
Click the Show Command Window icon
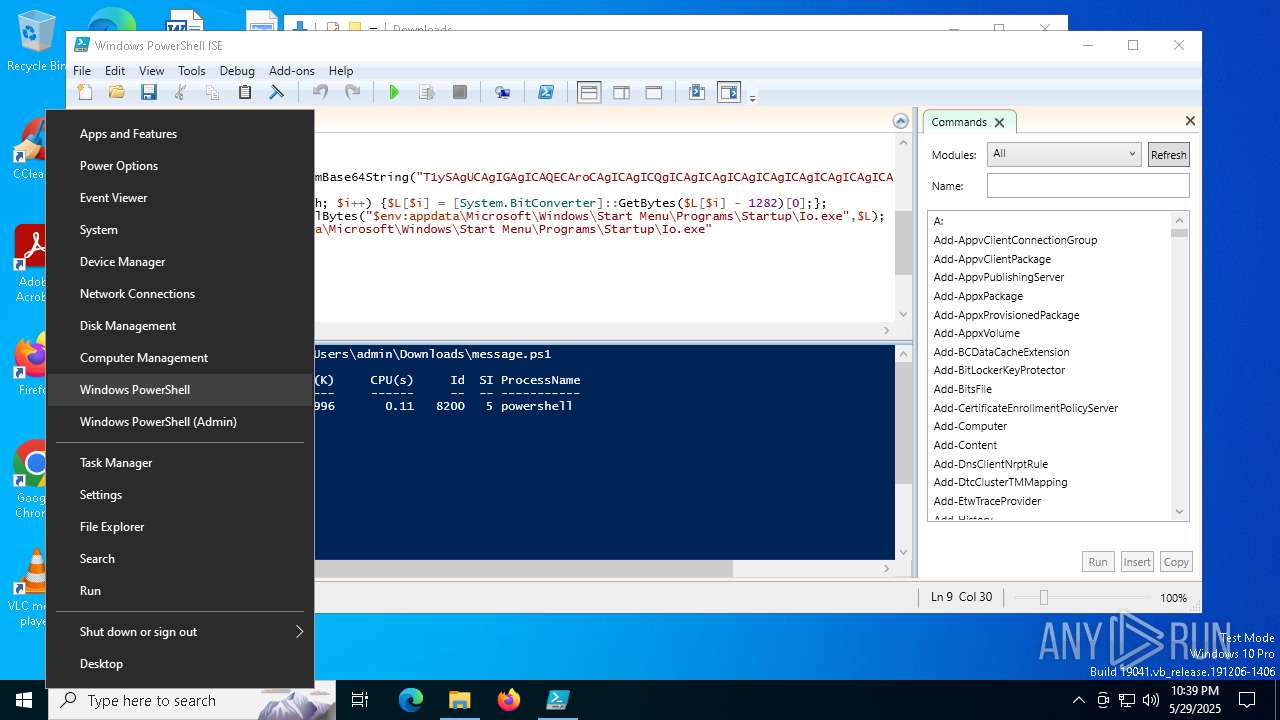pyautogui.click(x=697, y=93)
